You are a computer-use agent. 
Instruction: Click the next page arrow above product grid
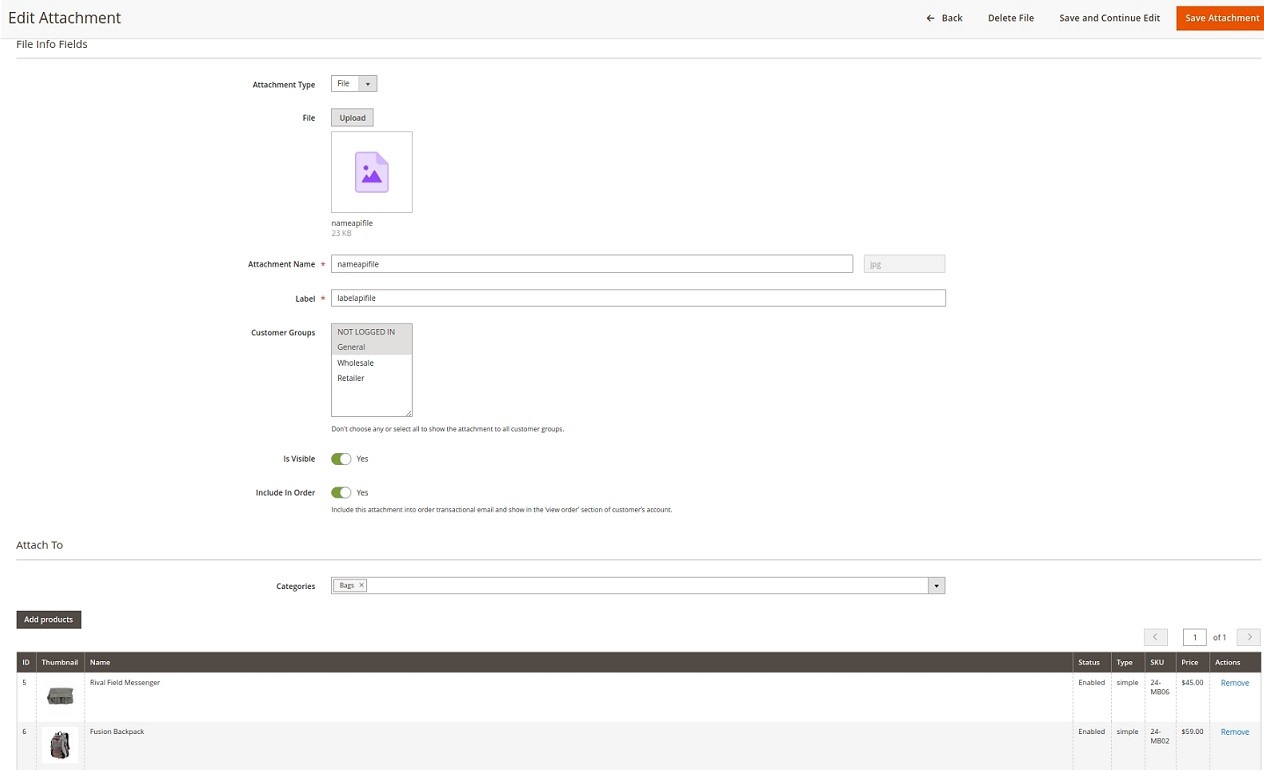point(1247,636)
